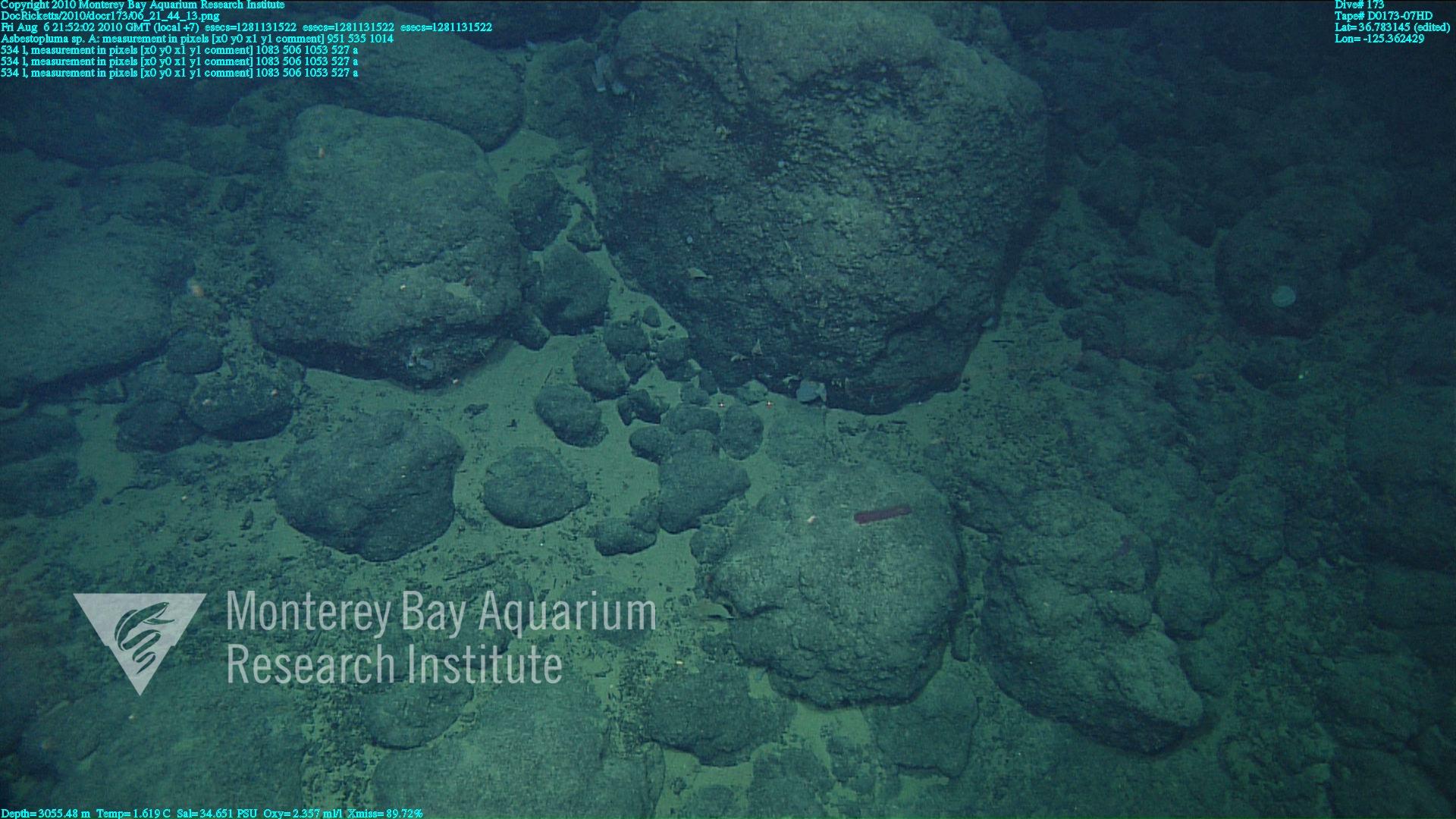This screenshot has width=1456, height=819.
Task: Select the DocRicketts file path text
Action: coord(110,16)
